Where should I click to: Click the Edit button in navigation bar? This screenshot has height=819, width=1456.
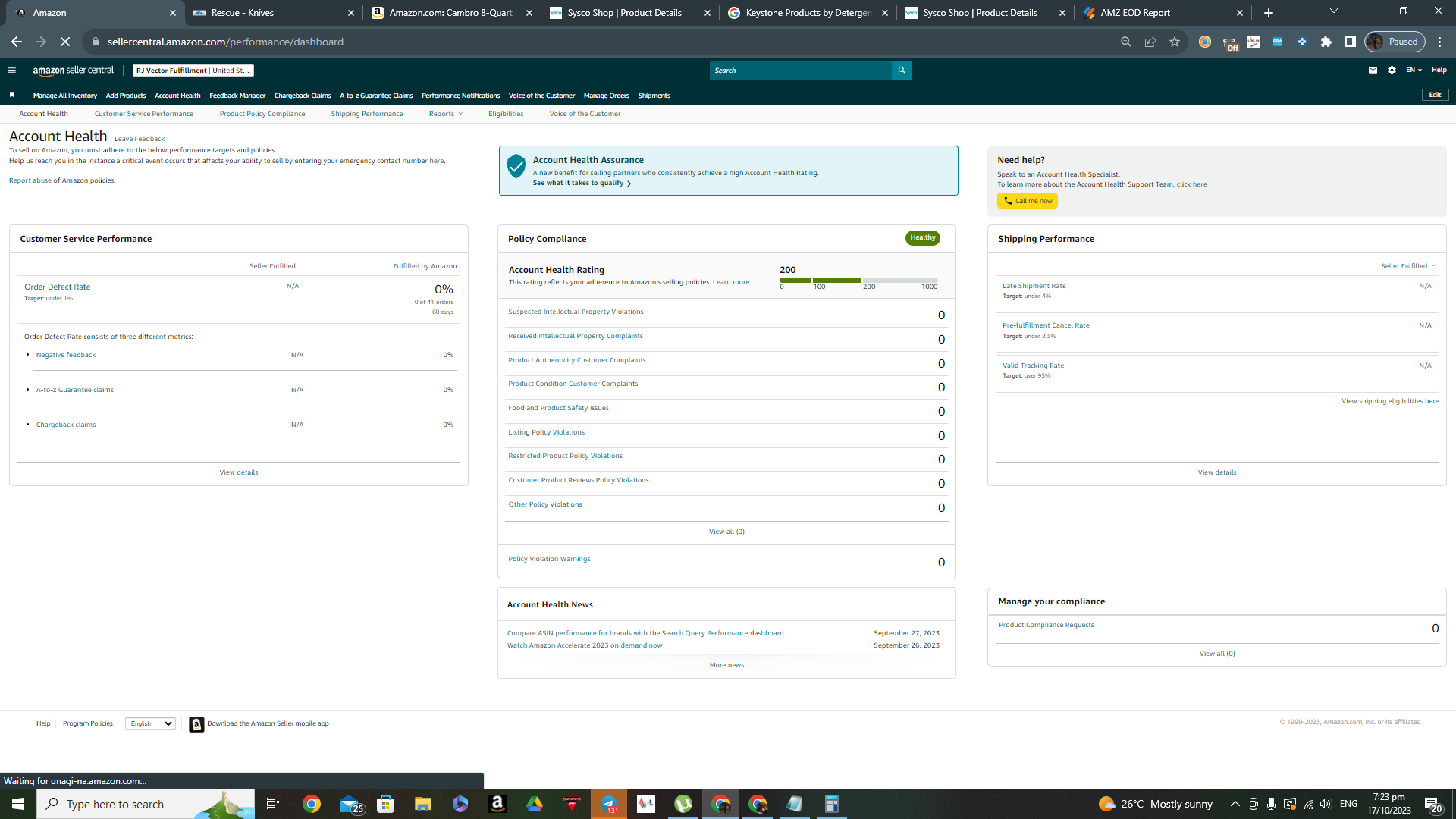(x=1435, y=95)
